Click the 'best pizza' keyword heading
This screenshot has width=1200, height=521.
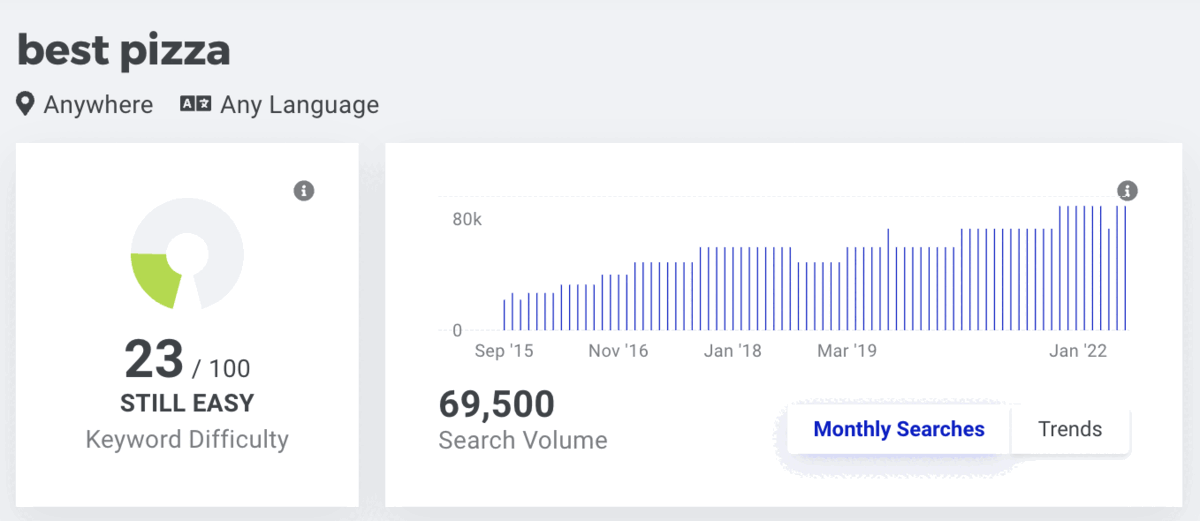click(124, 50)
